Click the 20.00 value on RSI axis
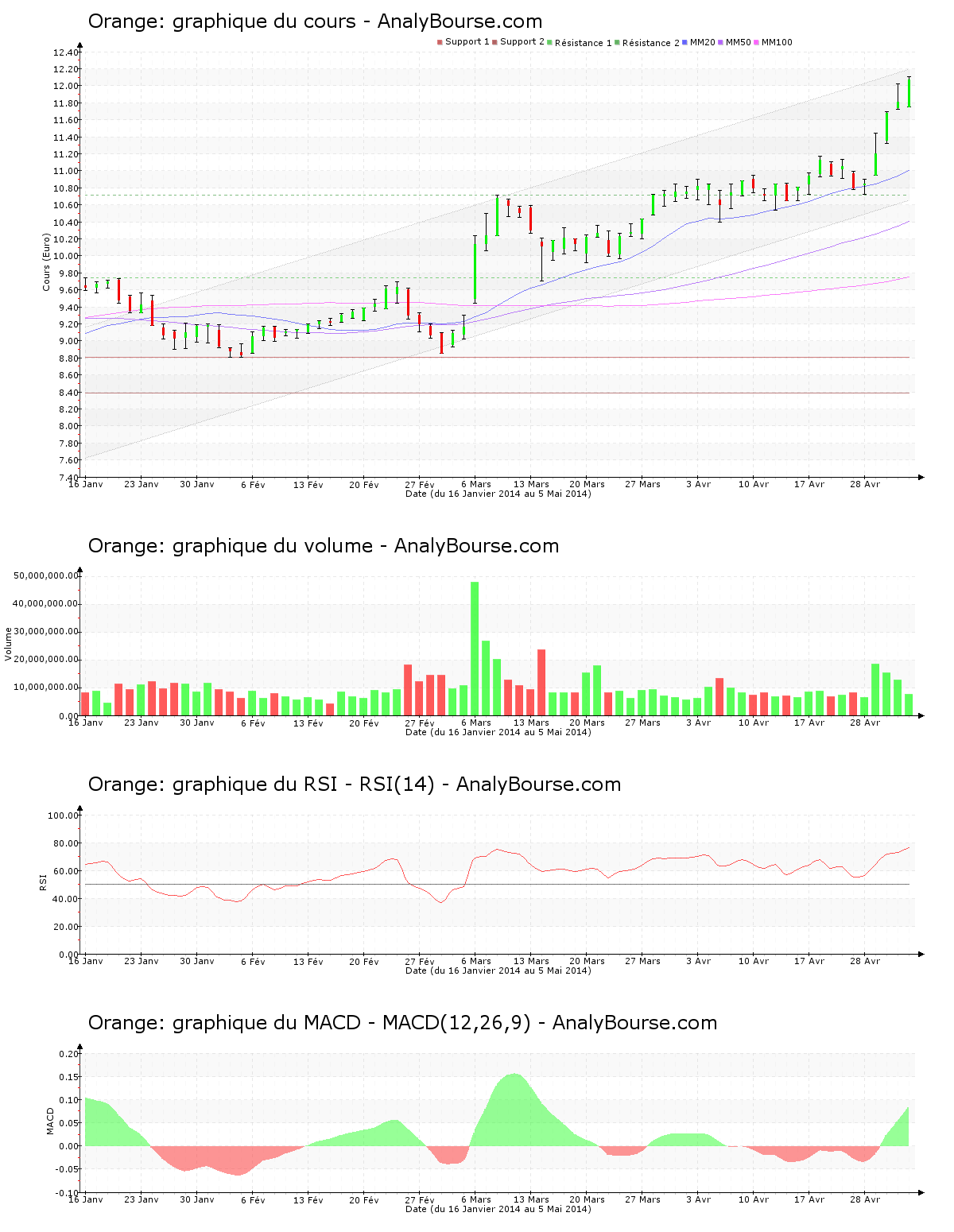Screen dimensions: 954x1232 [66, 927]
